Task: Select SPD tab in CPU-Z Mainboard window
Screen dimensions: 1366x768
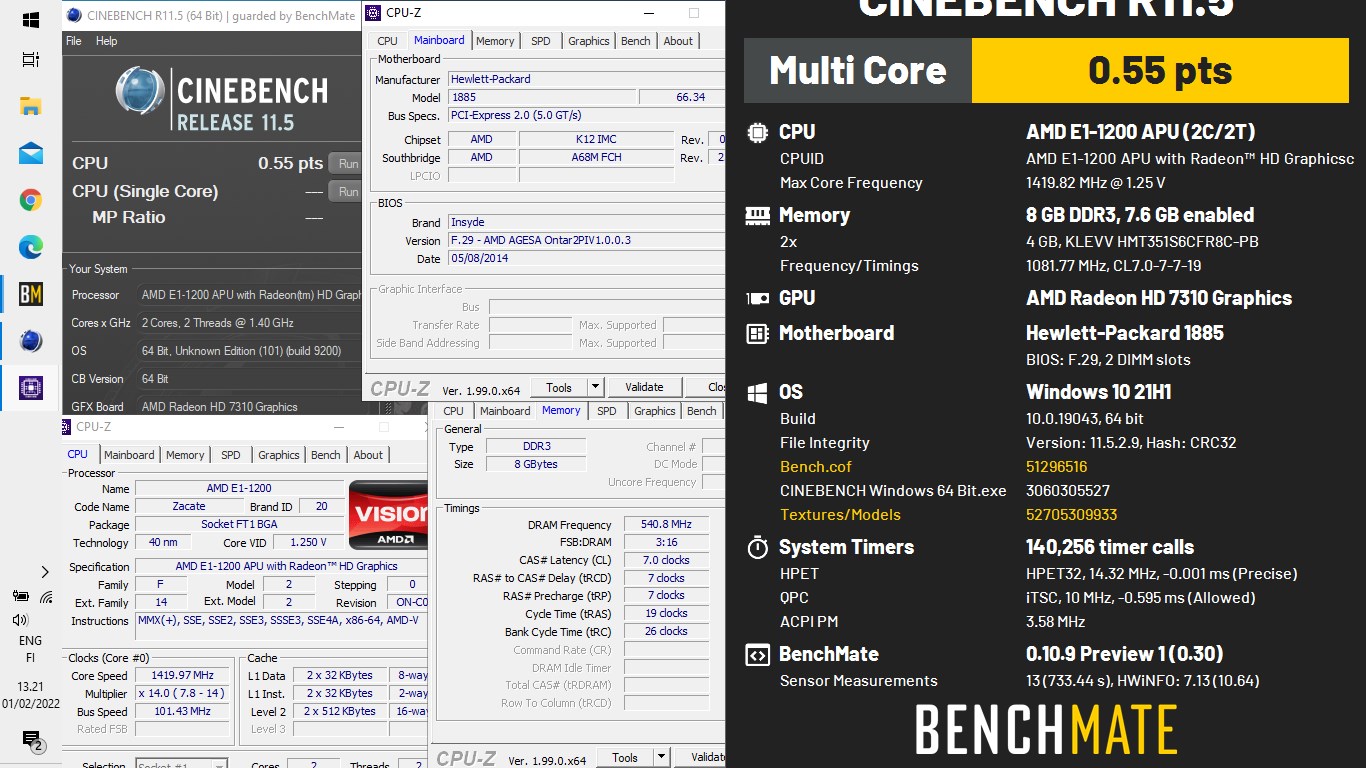Action: tap(541, 41)
